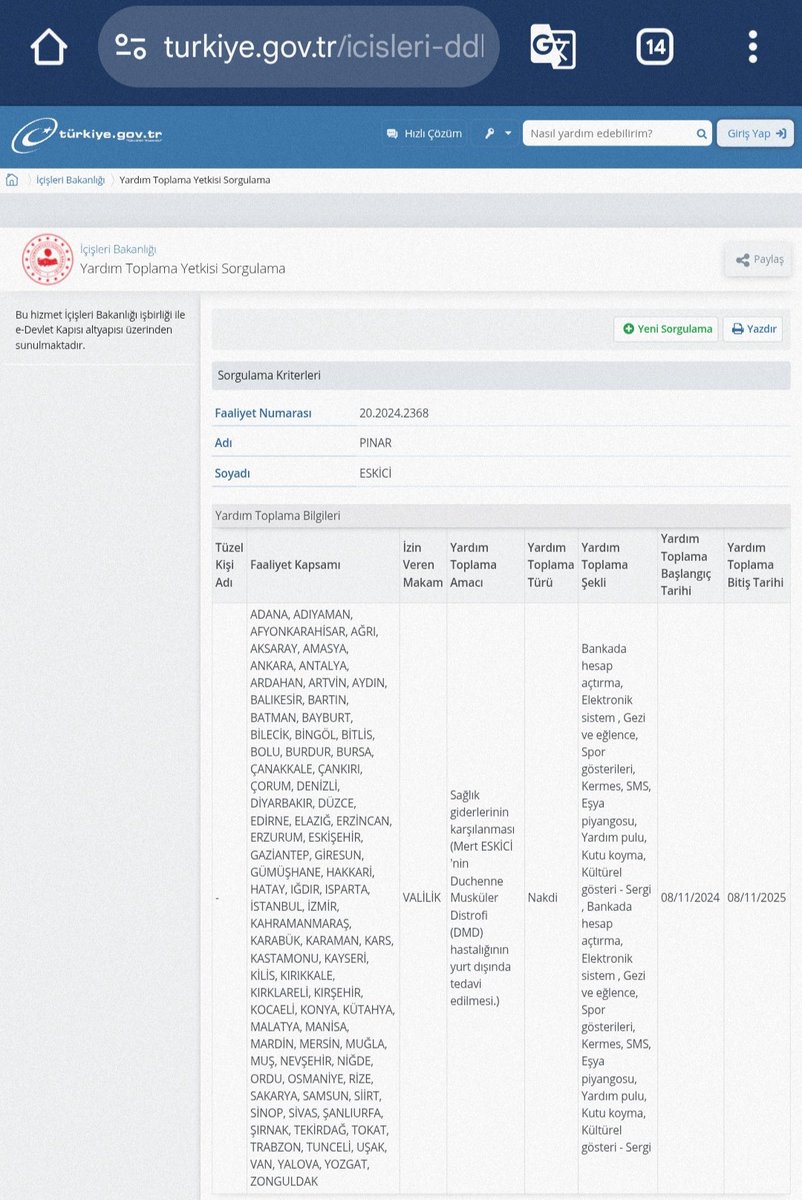Click the Yardım Toplama Bilgileri section header

[x=501, y=516]
